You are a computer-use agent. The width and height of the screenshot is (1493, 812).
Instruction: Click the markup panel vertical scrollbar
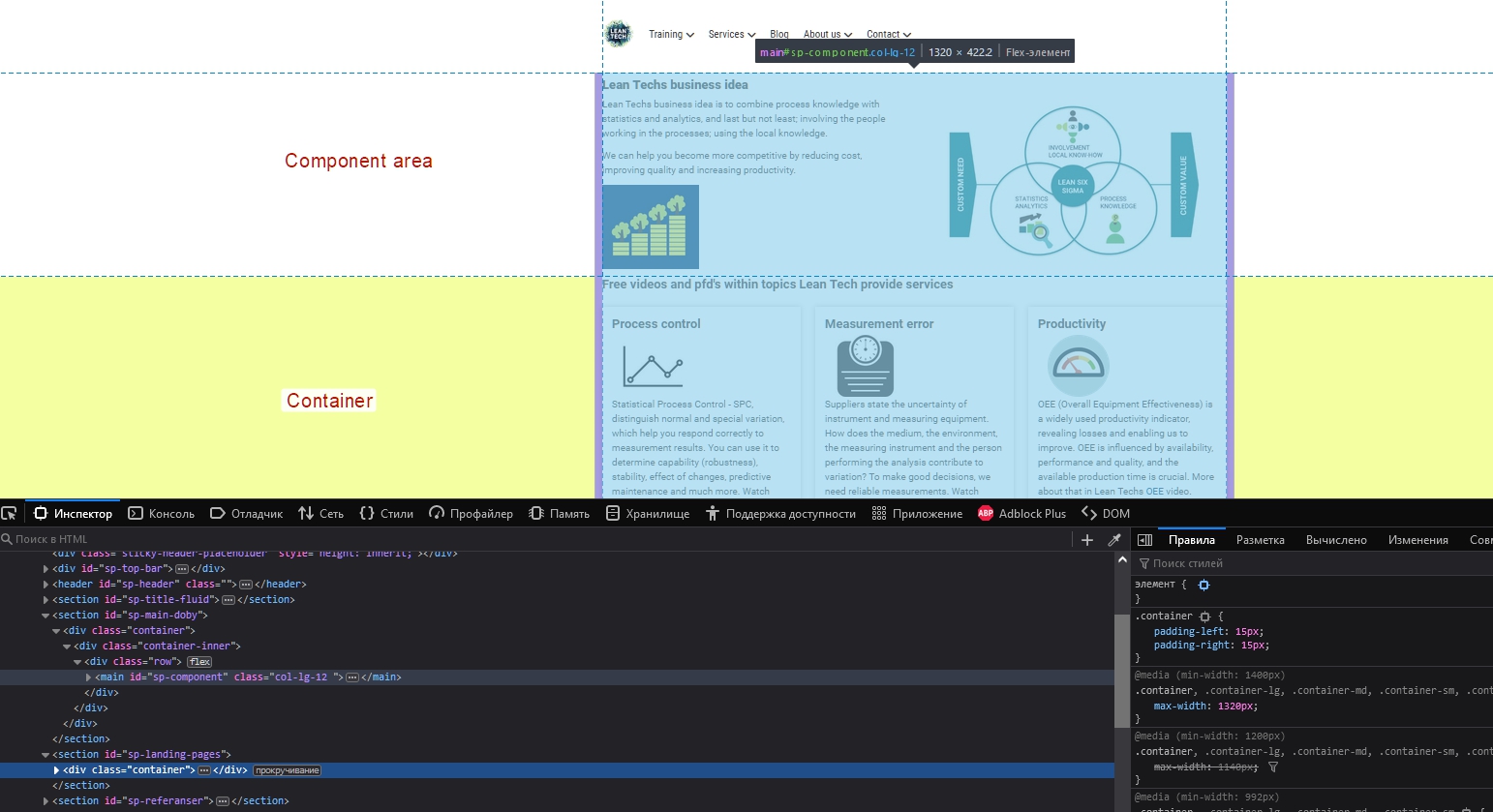coord(1121,668)
